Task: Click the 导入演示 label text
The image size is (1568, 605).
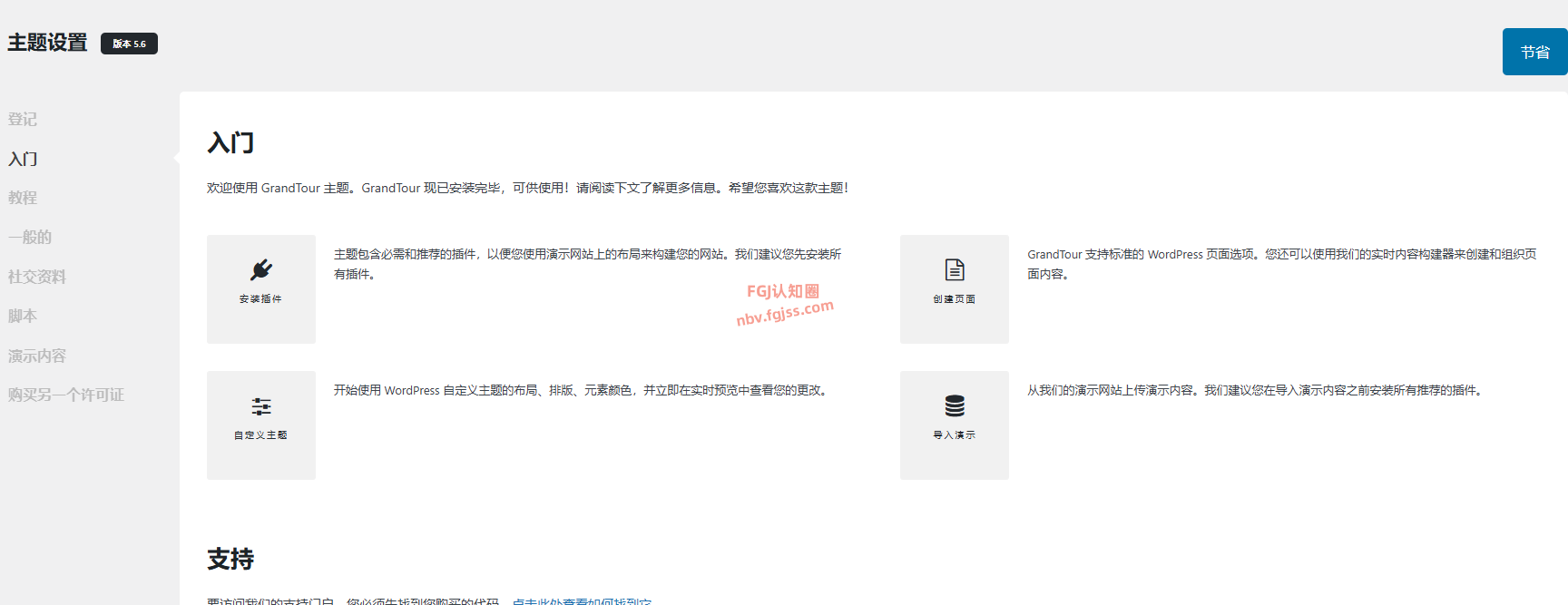Action: [954, 435]
